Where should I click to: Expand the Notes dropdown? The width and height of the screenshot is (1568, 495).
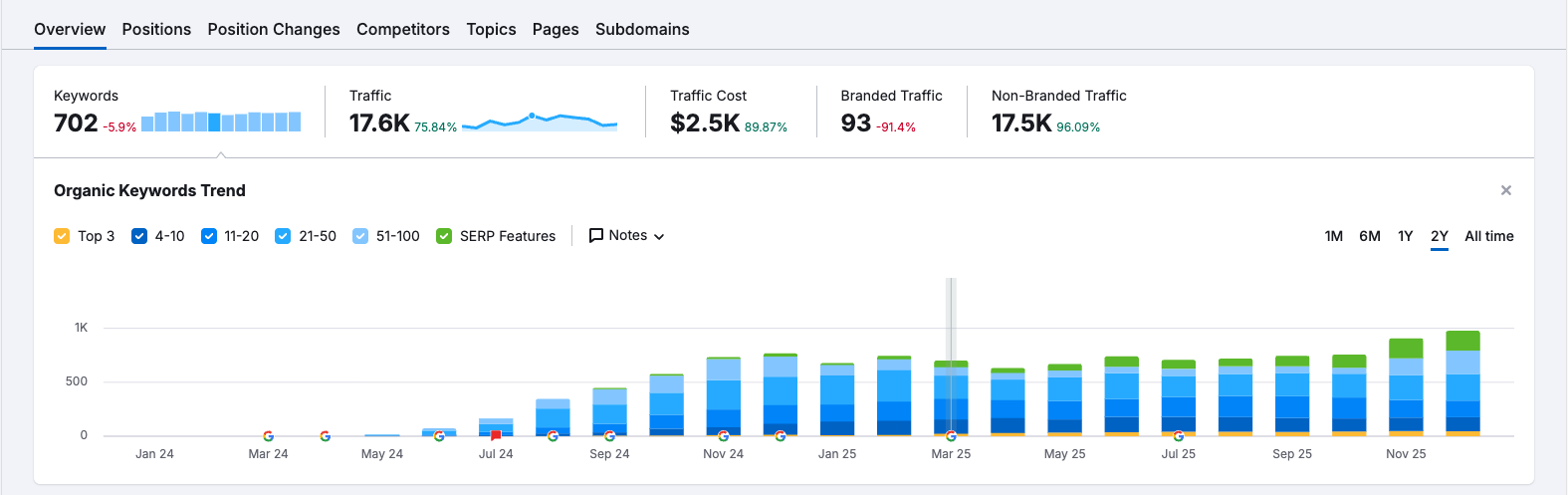(x=627, y=236)
